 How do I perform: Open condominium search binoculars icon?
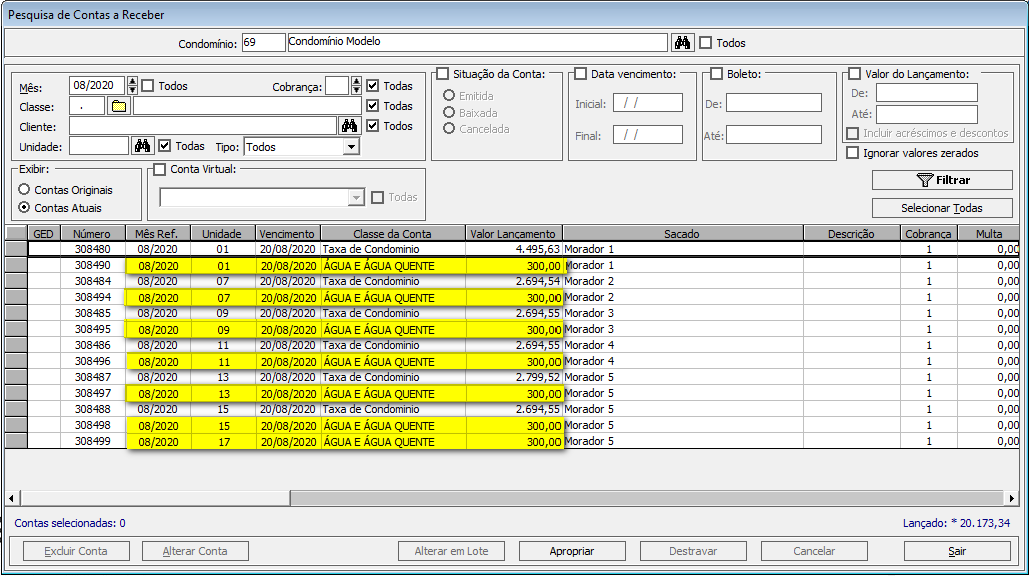point(682,43)
